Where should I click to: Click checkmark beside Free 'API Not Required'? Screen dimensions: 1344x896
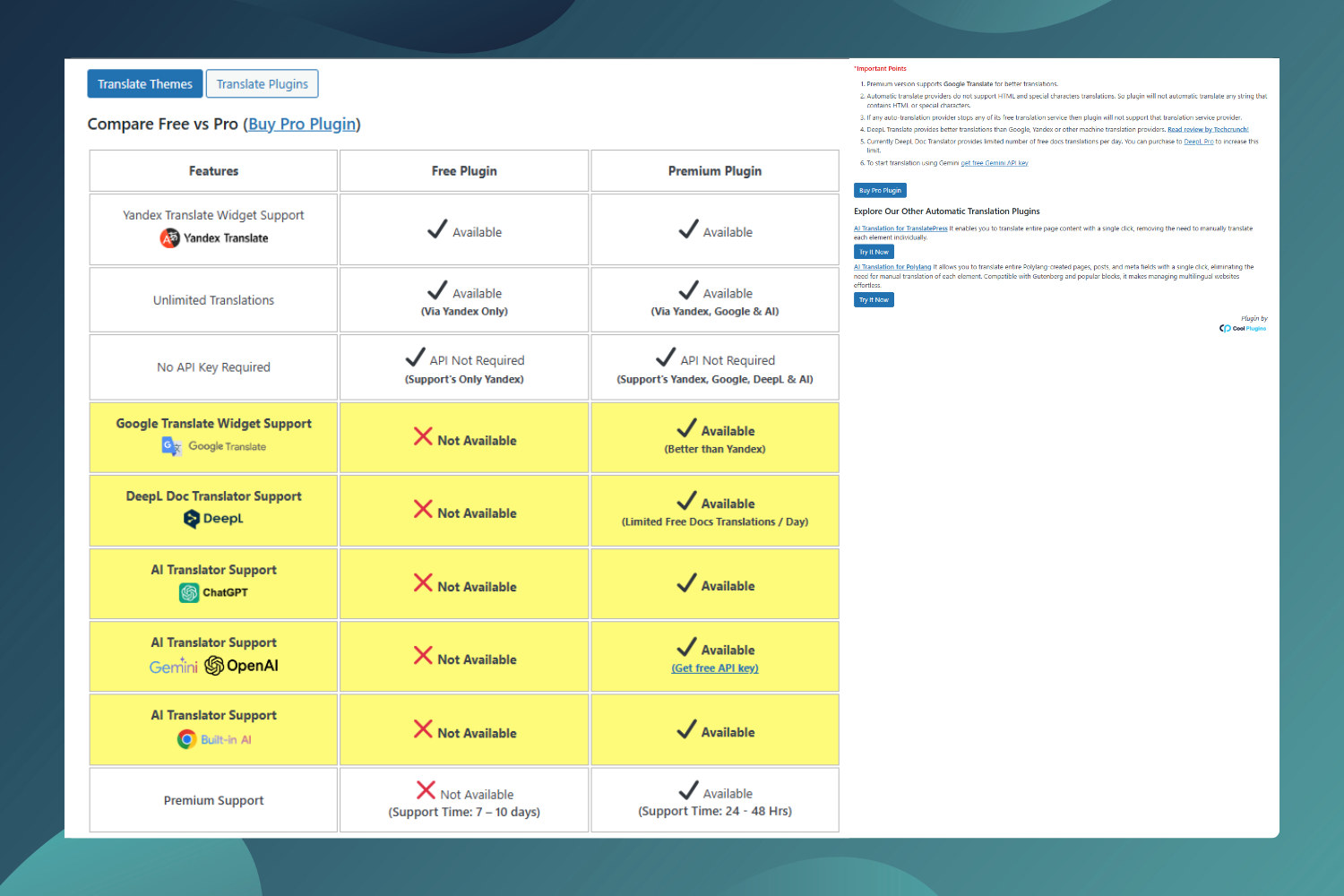coord(415,358)
